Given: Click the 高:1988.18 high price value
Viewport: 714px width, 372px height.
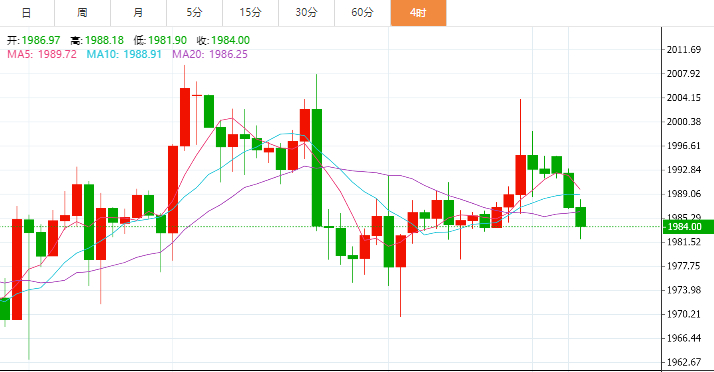Looking at the screenshot, I should [x=97, y=40].
